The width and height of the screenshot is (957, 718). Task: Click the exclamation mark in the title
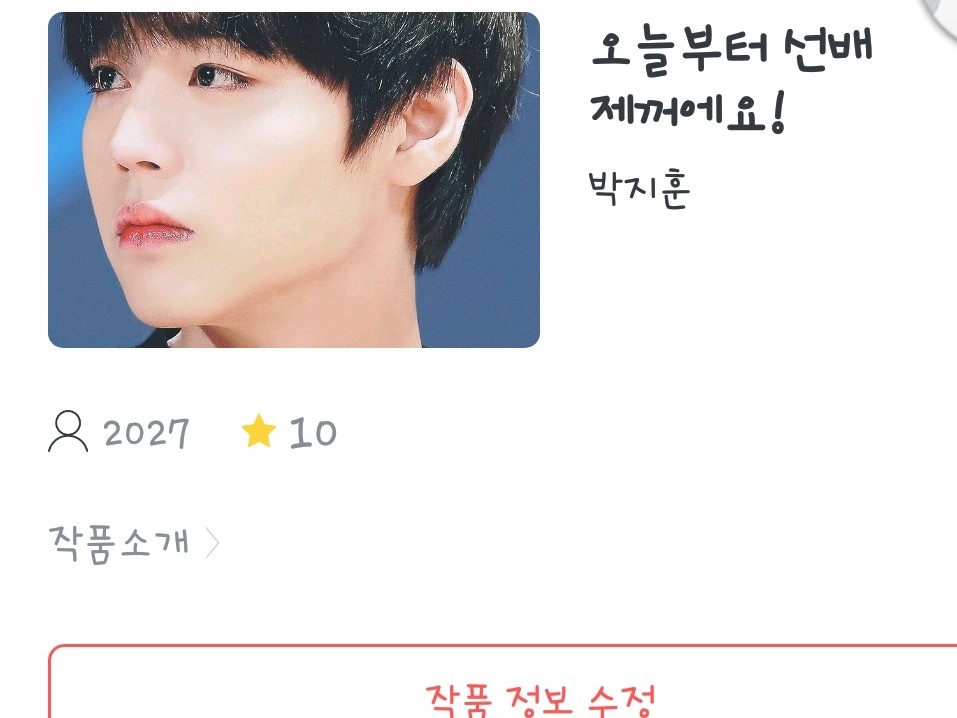coord(777,112)
